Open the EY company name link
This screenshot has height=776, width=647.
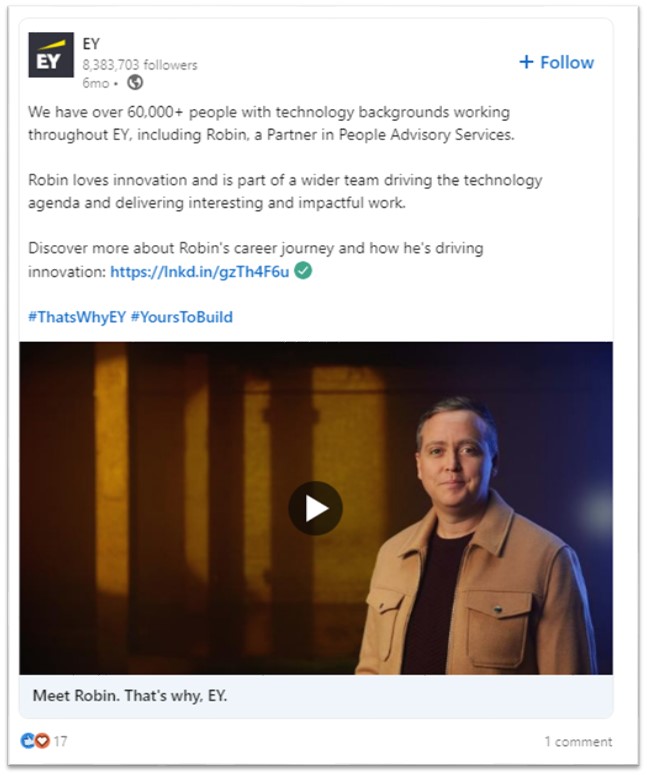pos(91,44)
